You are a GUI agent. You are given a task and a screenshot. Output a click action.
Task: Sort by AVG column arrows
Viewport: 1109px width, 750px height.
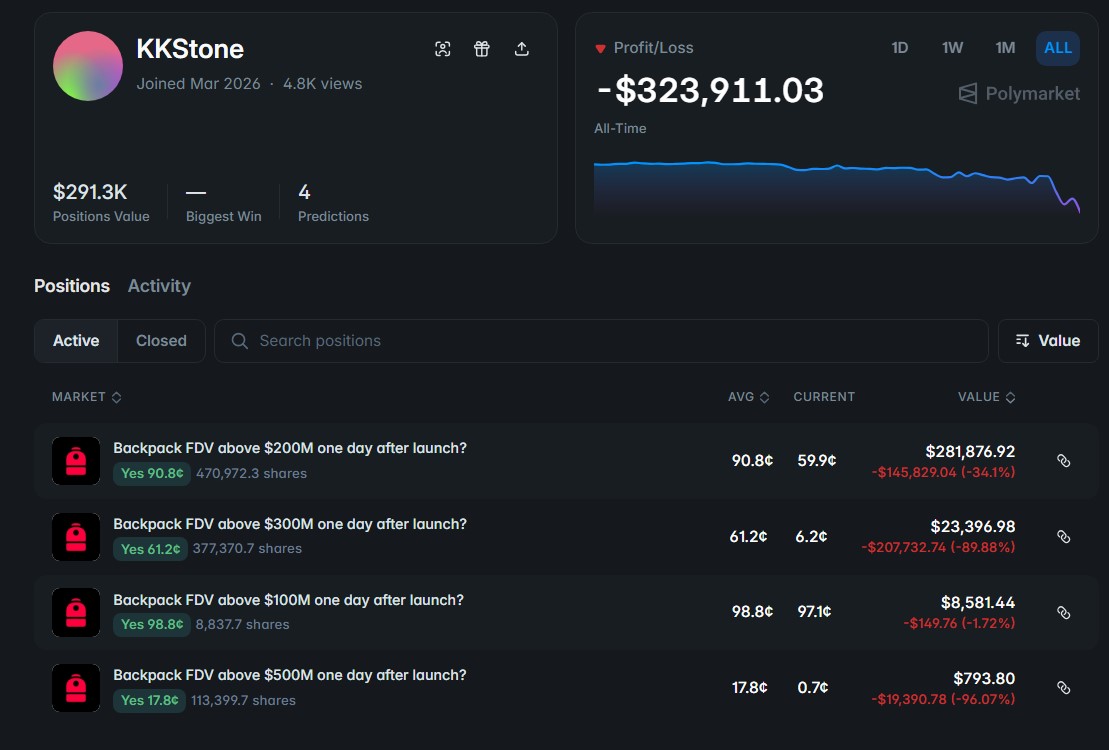(x=765, y=398)
